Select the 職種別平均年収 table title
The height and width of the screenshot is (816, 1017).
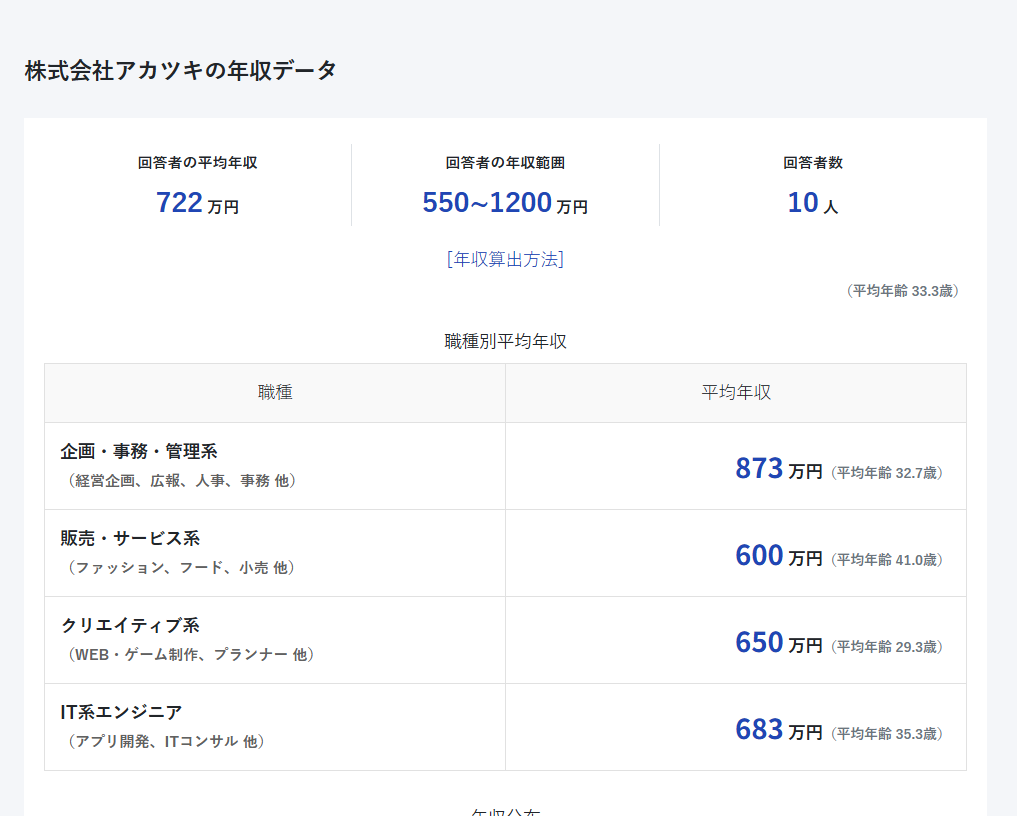coord(505,341)
